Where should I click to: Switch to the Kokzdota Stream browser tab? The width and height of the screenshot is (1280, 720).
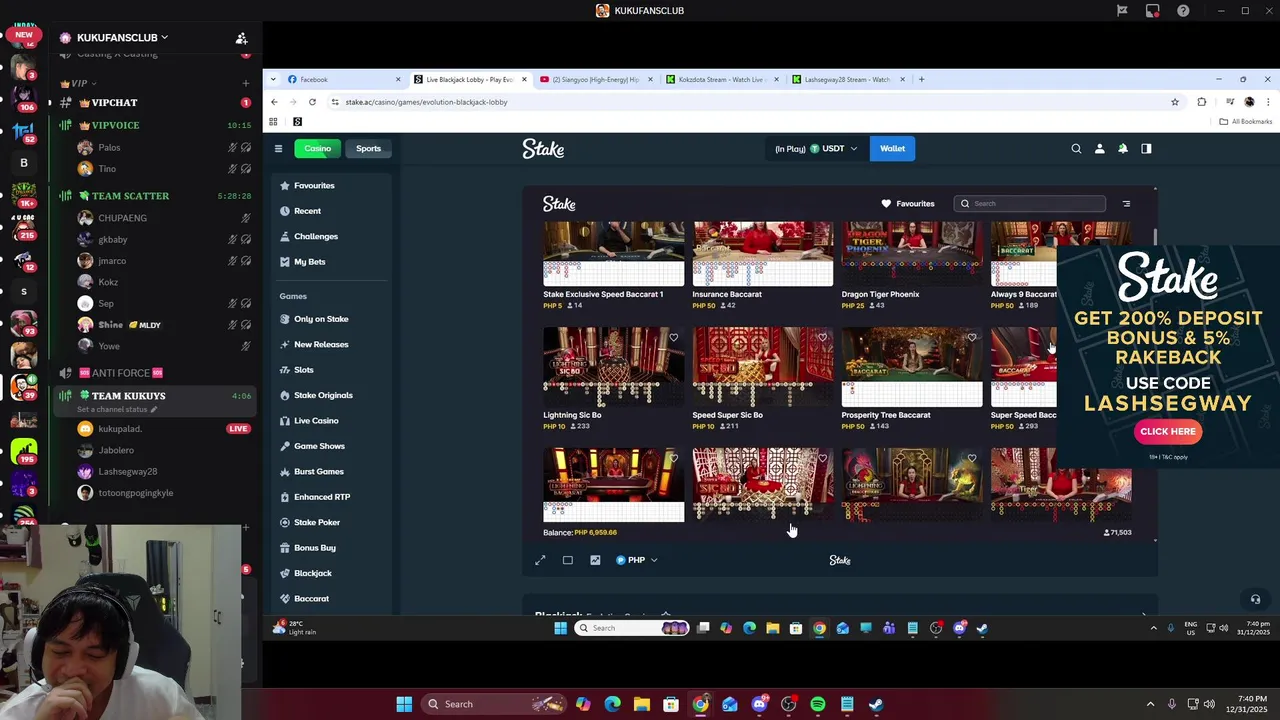[x=720, y=79]
